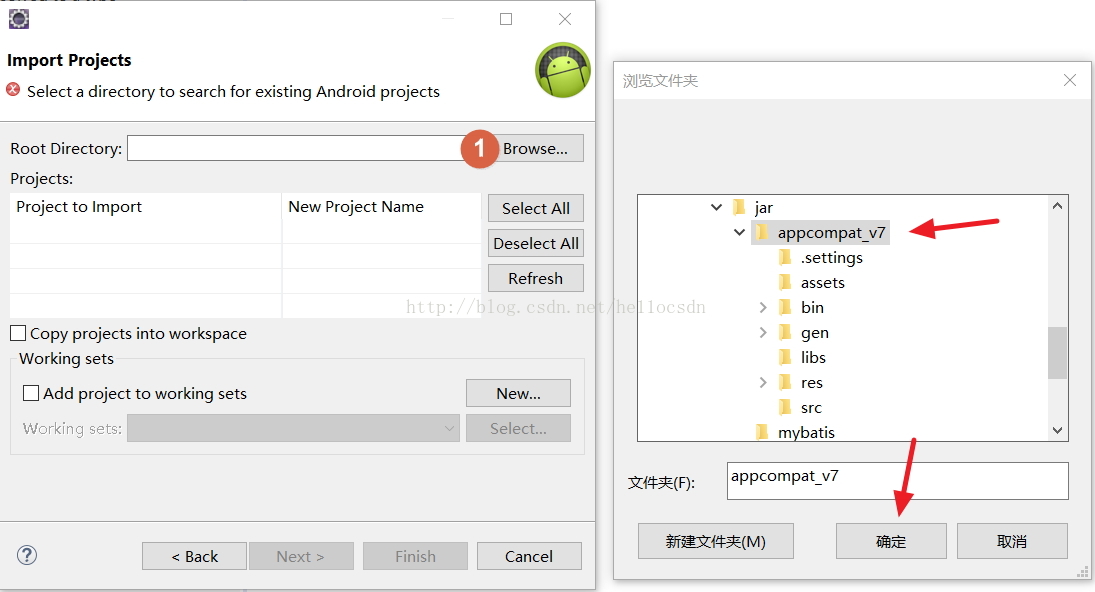This screenshot has width=1095, height=592.
Task: Expand the gen folder node
Action: click(763, 332)
